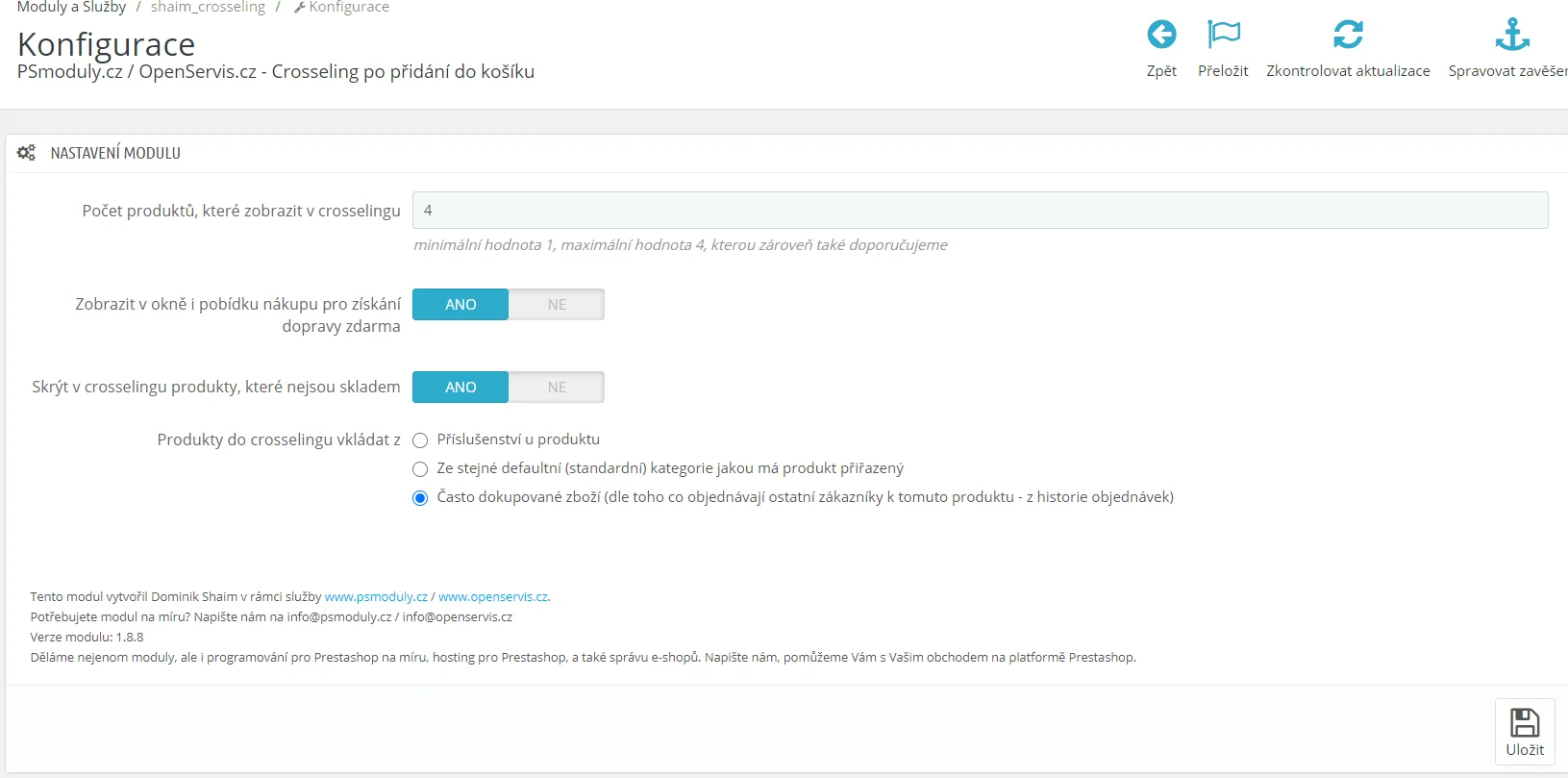Select Často dokupované zboží radio option
1568x778 pixels.
tap(420, 498)
